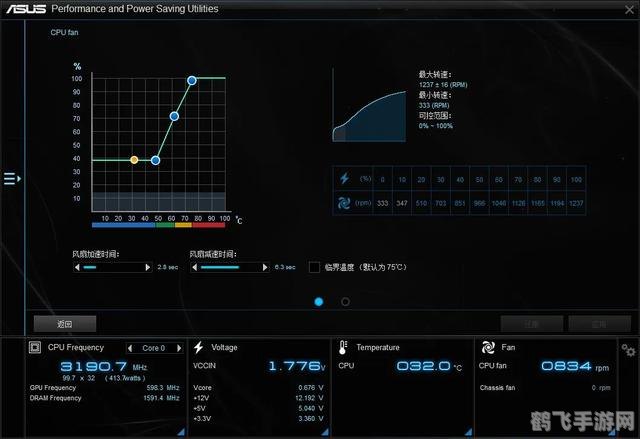Viewport: 640px width, 439px height.
Task: Click the yellow point on fan curve
Action: click(x=134, y=160)
